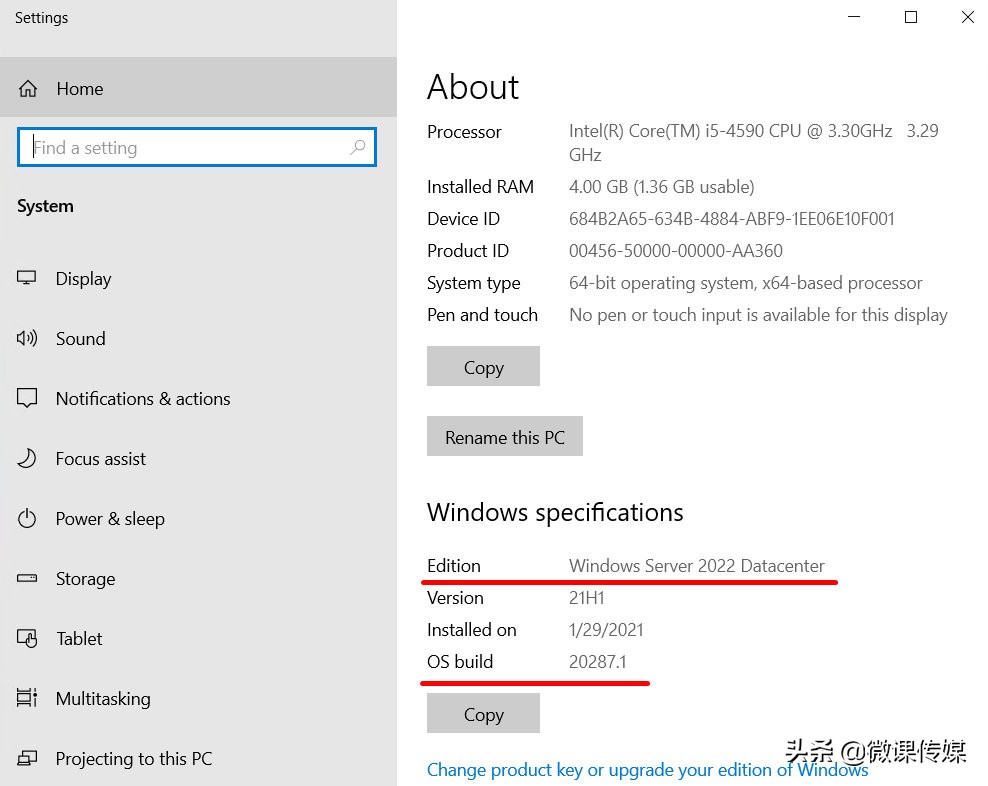Image resolution: width=988 pixels, height=786 pixels.
Task: Open Notifications & actions page
Action: (198, 398)
